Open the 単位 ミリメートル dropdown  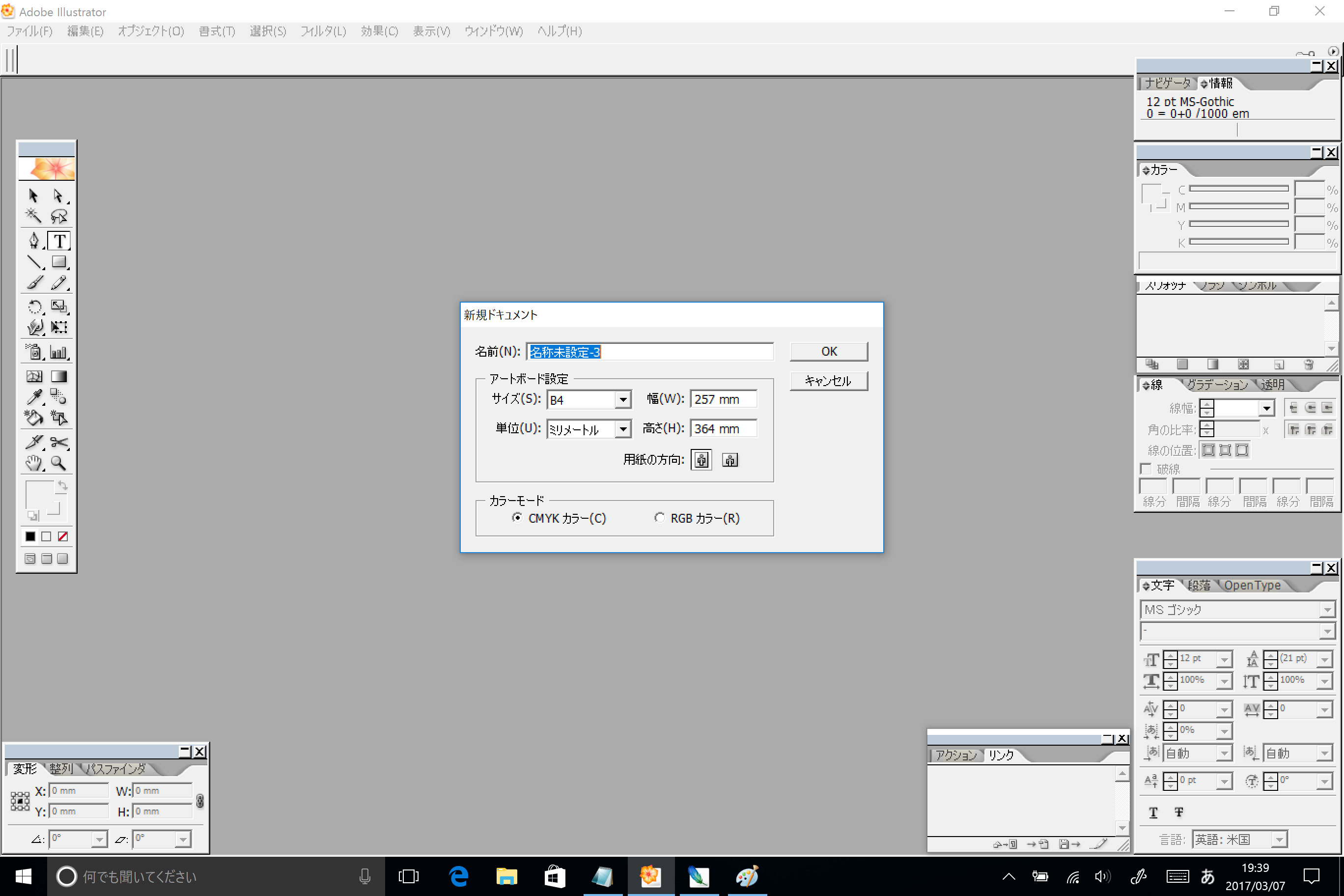(623, 429)
